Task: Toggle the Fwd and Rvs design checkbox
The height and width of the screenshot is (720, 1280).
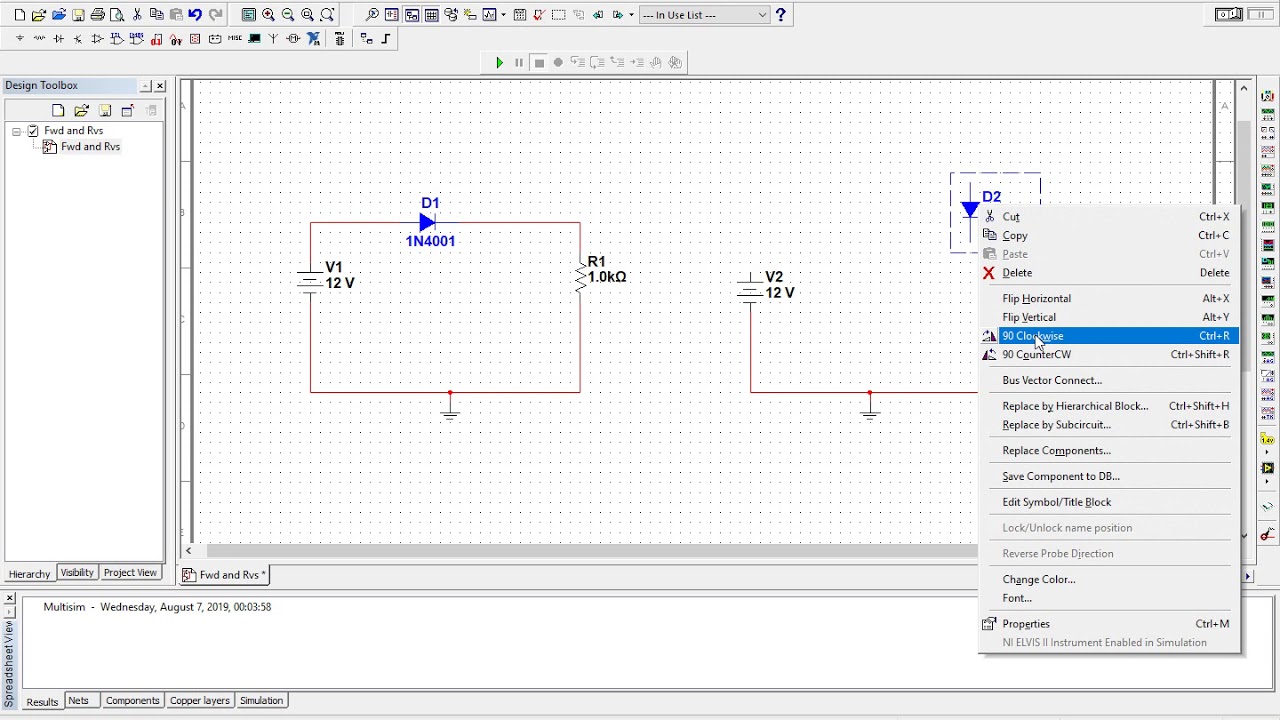Action: [x=33, y=131]
